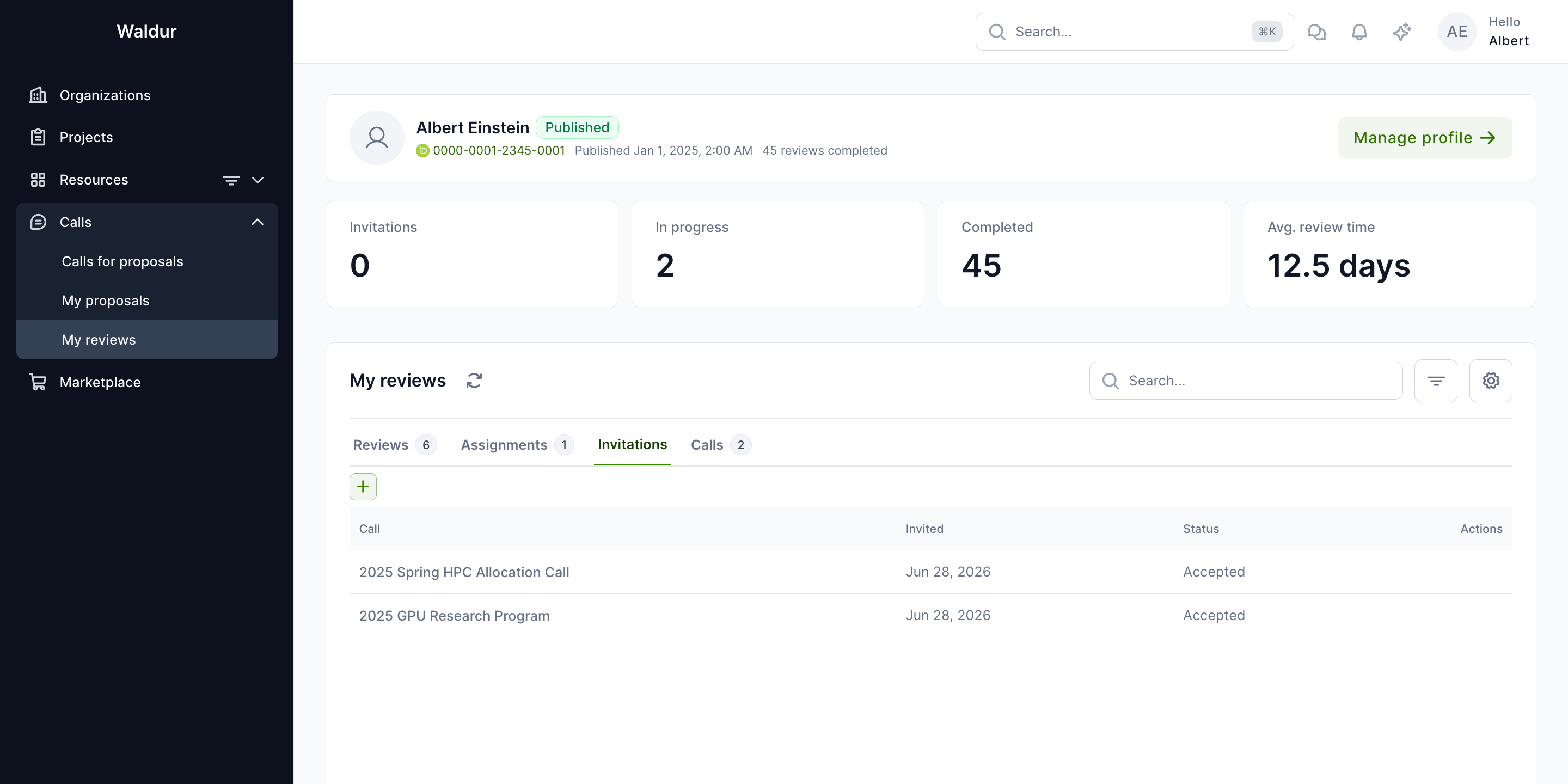Image resolution: width=1568 pixels, height=784 pixels.
Task: Open the AI sparkle assistant icon
Action: click(1402, 32)
